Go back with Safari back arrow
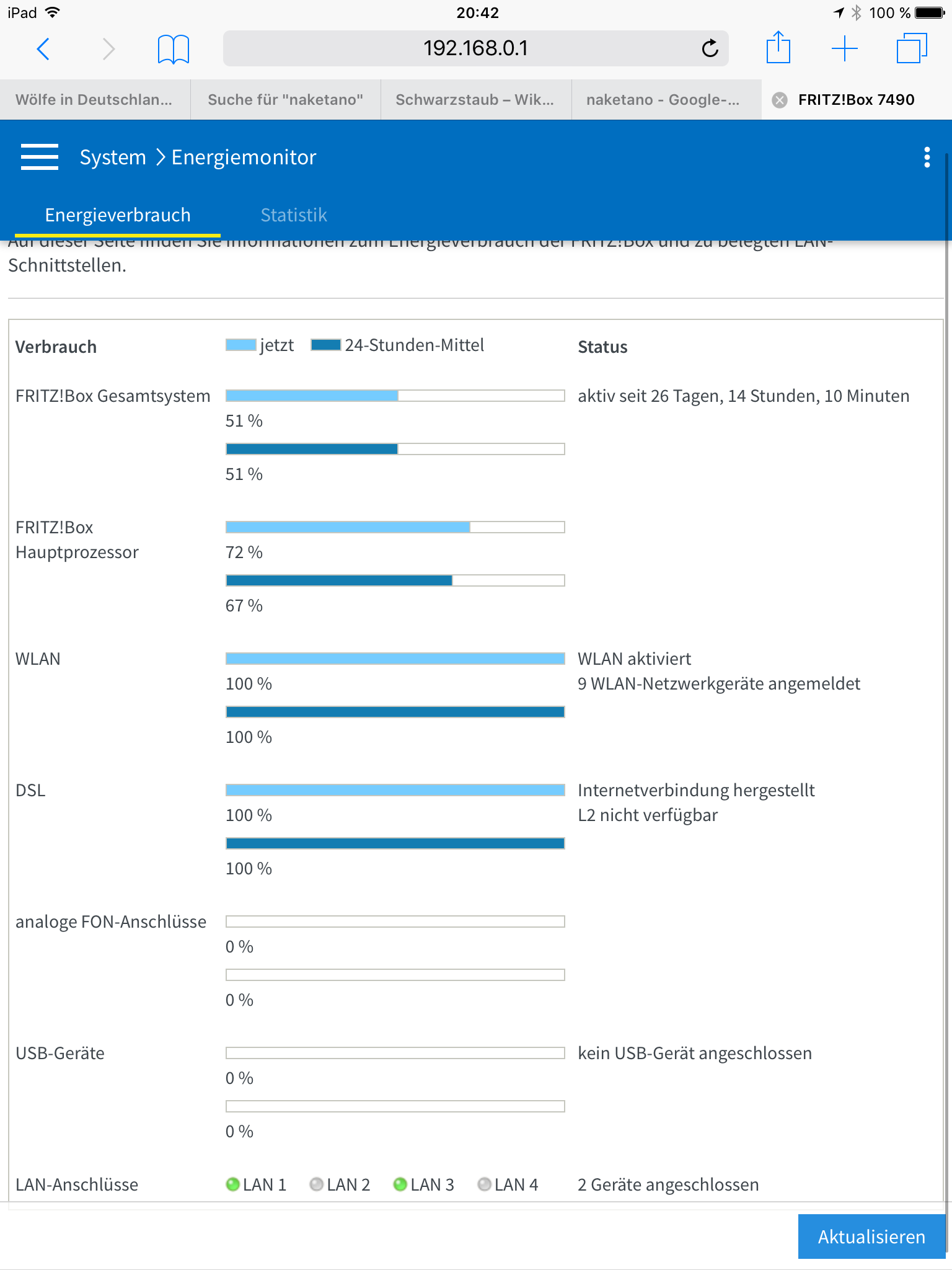952x1270 pixels. pyautogui.click(x=43, y=48)
